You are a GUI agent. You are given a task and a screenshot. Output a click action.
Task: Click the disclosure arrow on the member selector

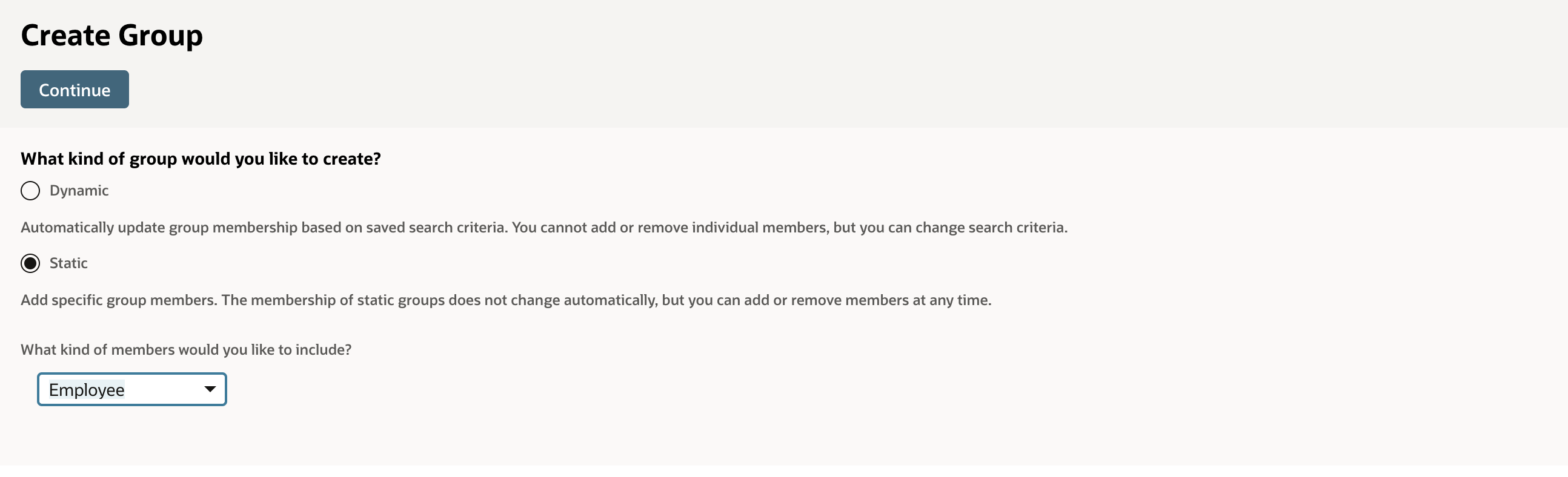209,389
